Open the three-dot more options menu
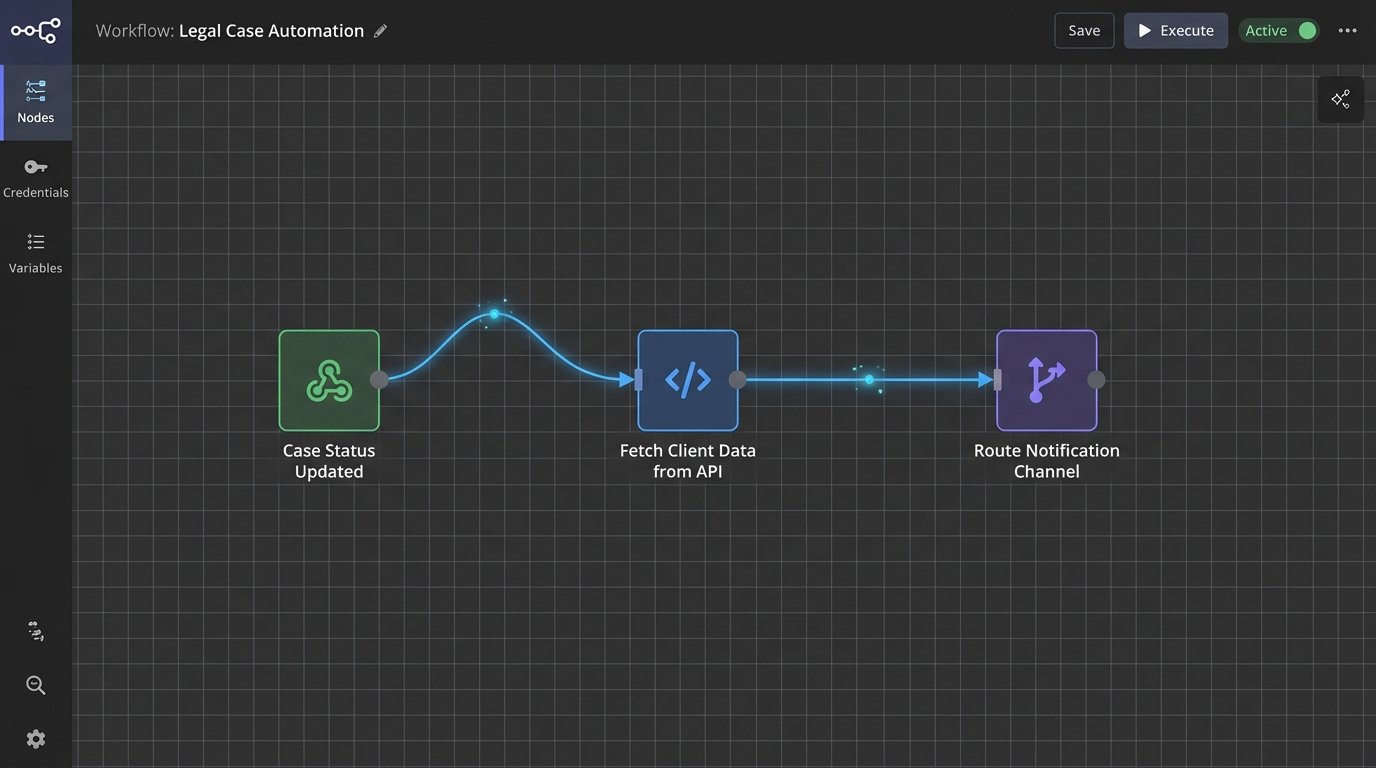 (x=1348, y=31)
